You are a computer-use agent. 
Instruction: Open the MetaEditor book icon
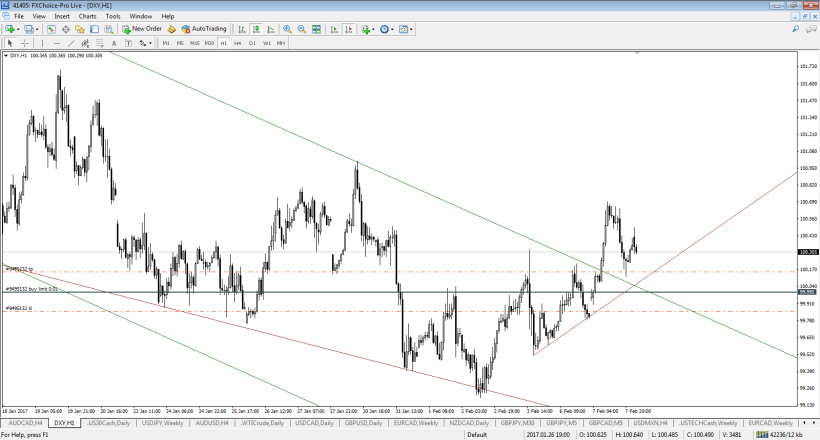(x=172, y=29)
